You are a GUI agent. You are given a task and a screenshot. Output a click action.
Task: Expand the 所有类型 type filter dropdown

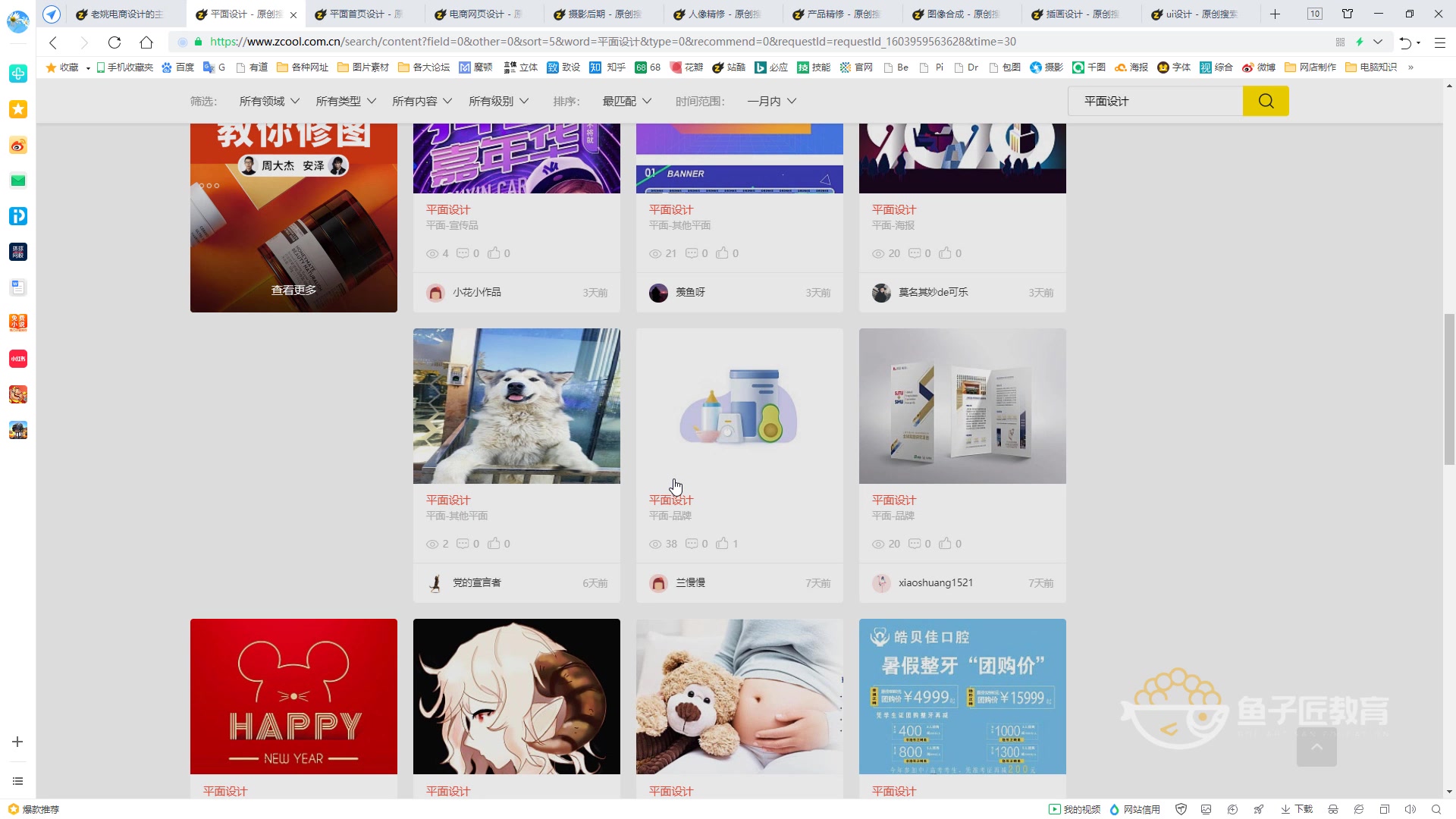343,100
